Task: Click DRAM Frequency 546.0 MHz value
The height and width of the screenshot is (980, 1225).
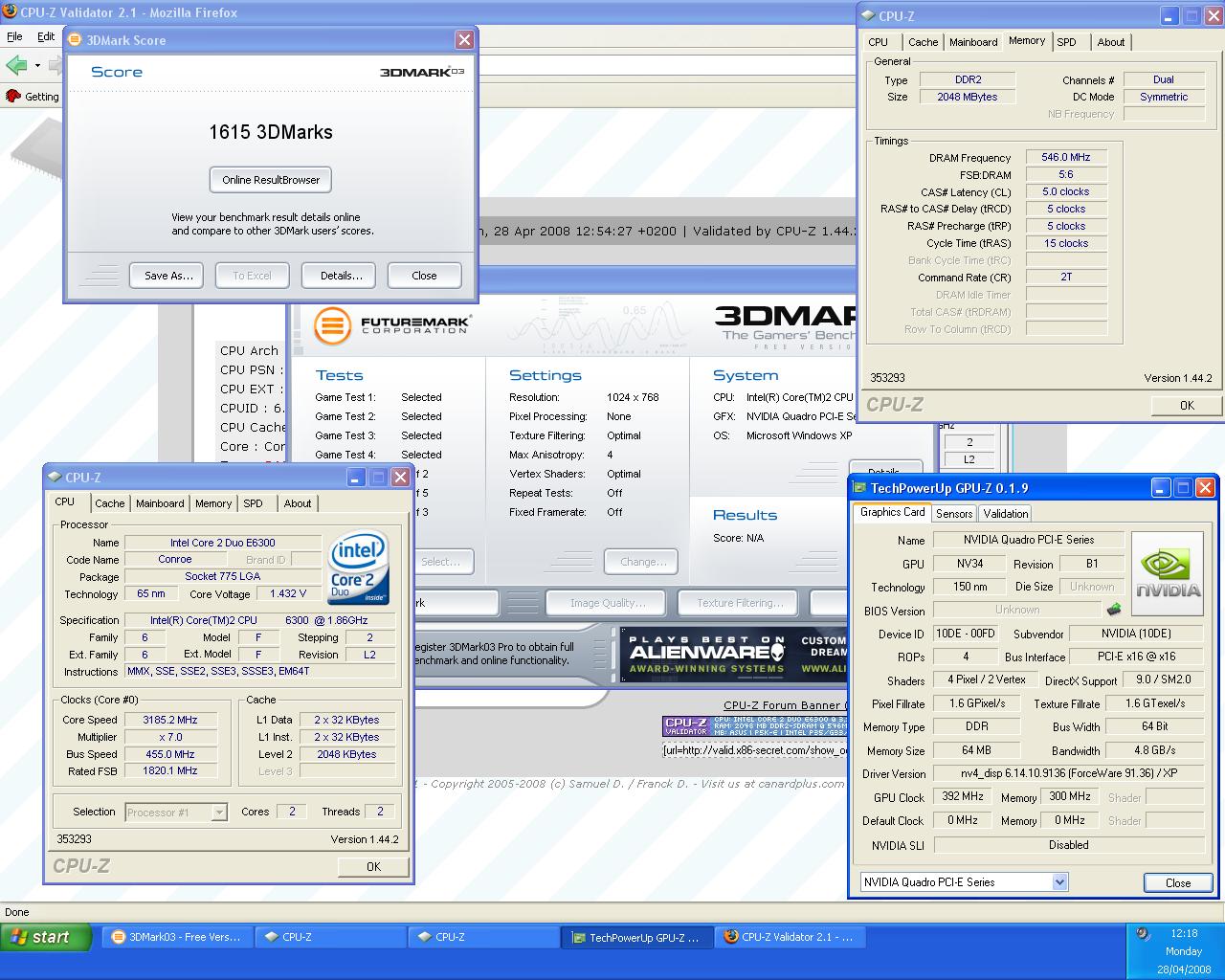Action: click(x=1066, y=157)
